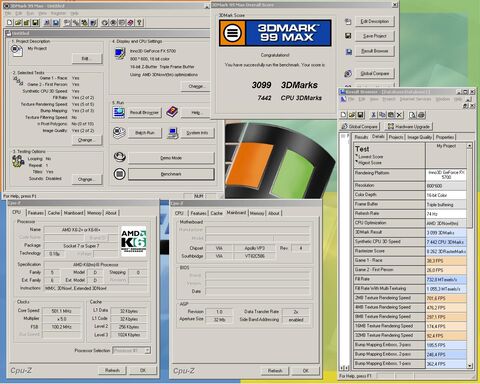The width and height of the screenshot is (480, 384).
Task: Click the purple help book icon
Action: pyautogui.click(x=172, y=112)
